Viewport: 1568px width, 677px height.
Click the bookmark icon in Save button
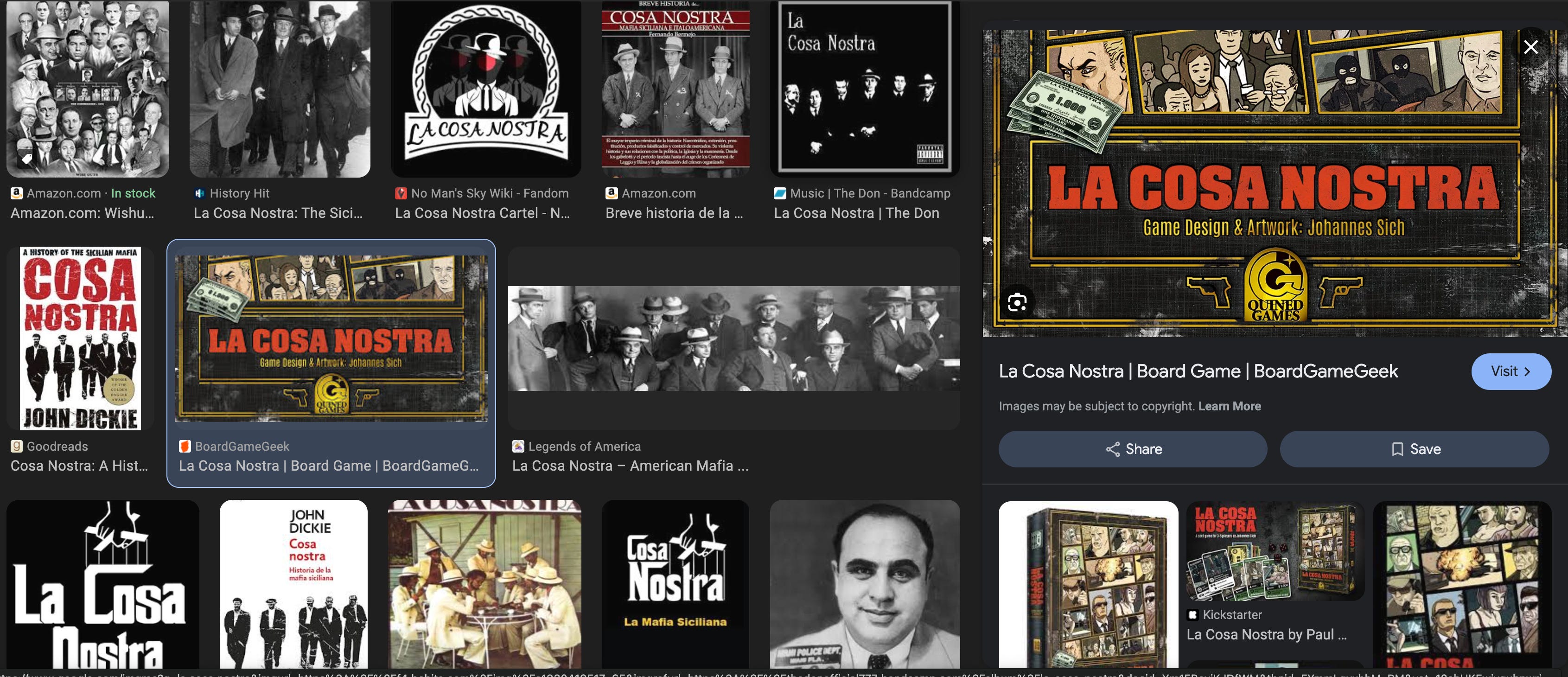point(1397,449)
